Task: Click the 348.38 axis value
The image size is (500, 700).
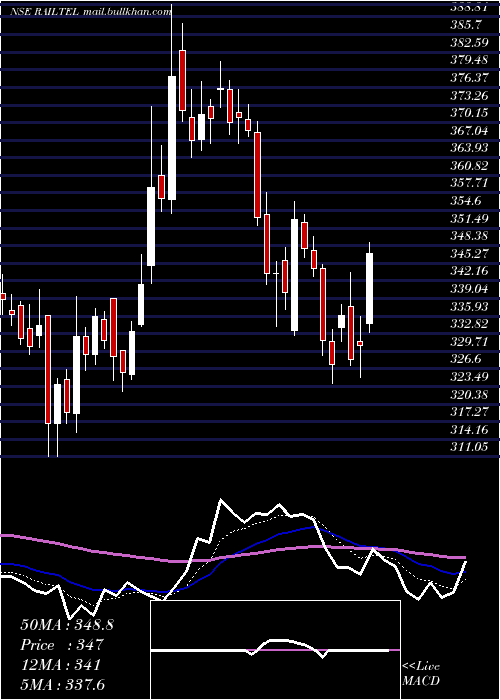Action: tap(469, 236)
